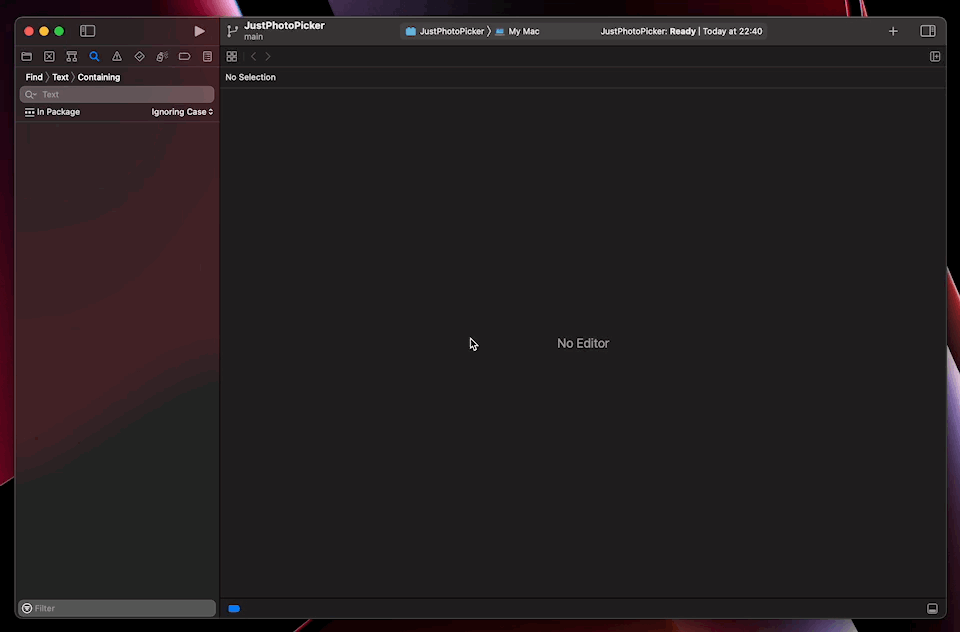Click the blue tag indicator
The width and height of the screenshot is (960, 632).
(234, 608)
